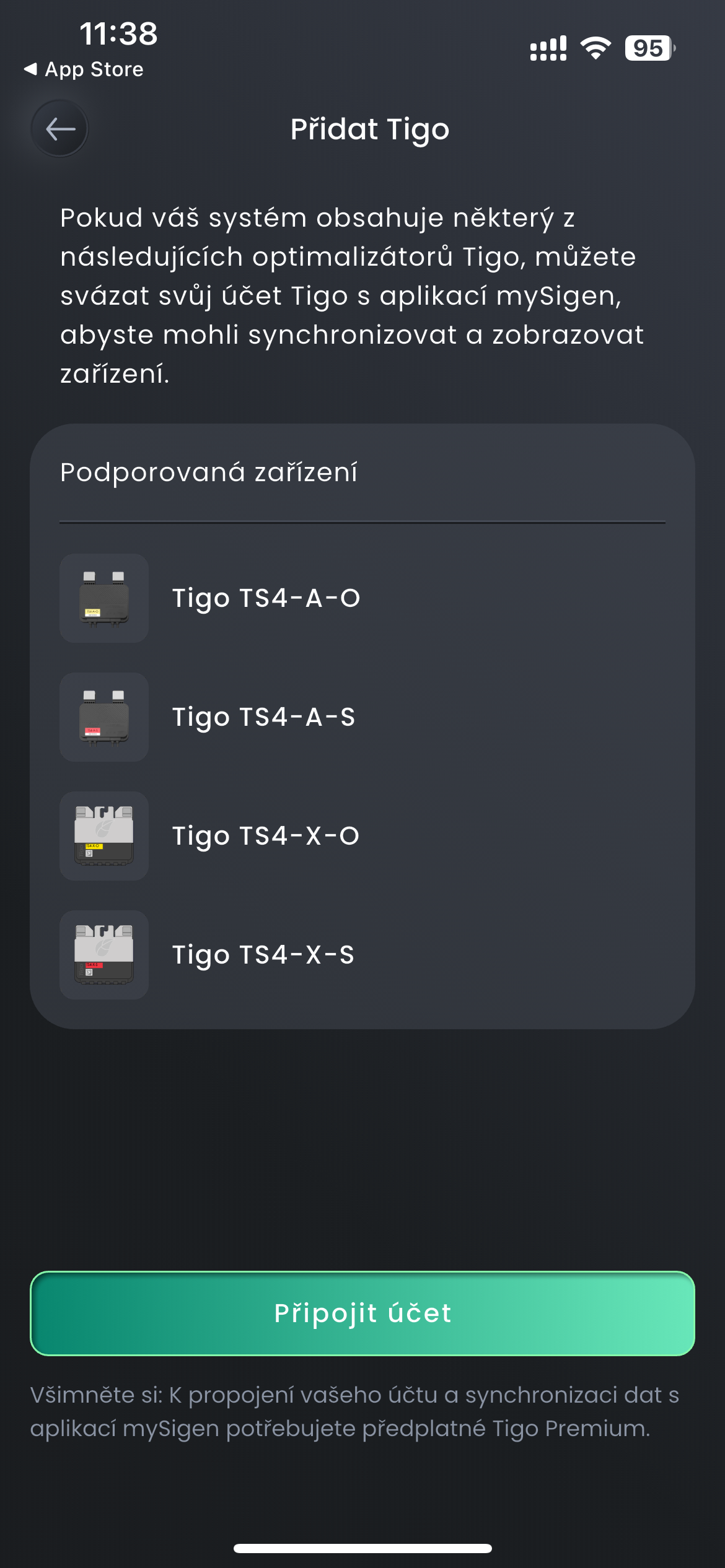Viewport: 725px width, 1568px height.
Task: Return to App Store via status bar link
Action: pos(84,69)
